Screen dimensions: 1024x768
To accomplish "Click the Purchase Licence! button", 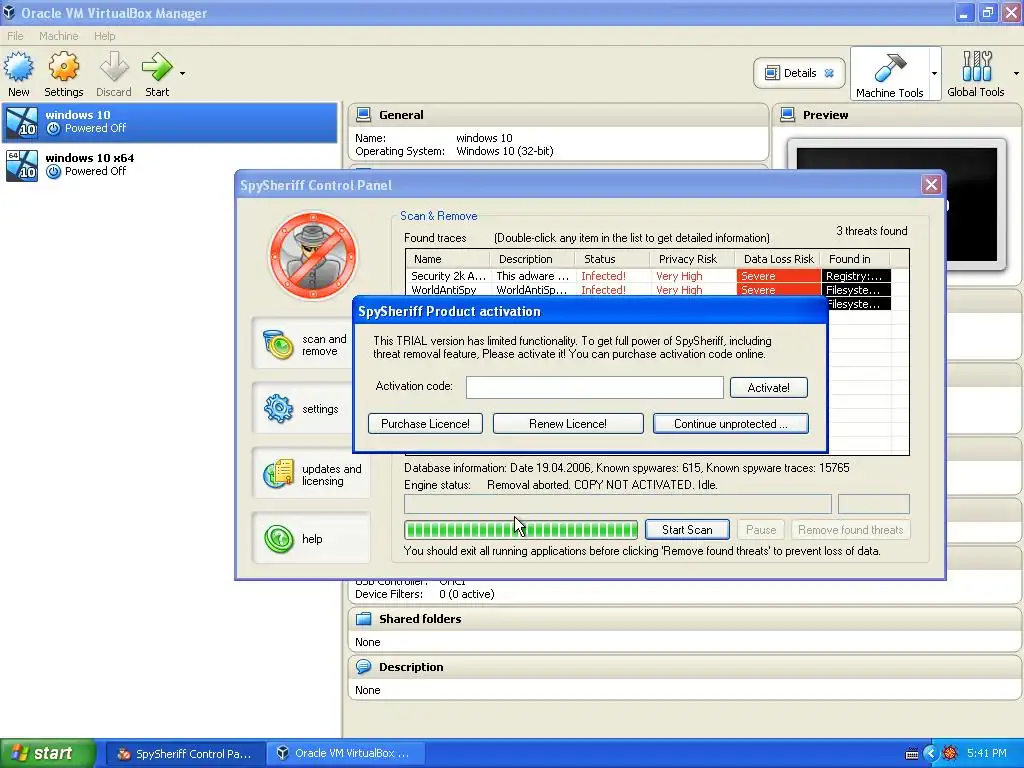I will pyautogui.click(x=425, y=424).
